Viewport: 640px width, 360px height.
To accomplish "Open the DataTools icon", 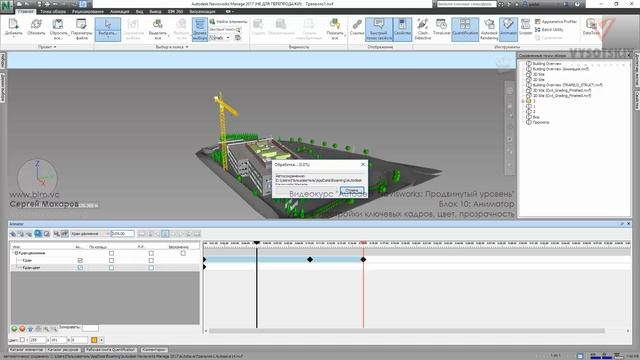I will pyautogui.click(x=591, y=27).
